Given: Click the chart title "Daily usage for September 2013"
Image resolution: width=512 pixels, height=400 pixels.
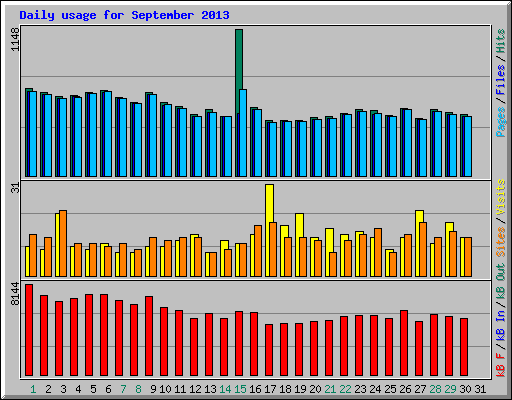Looking at the screenshot, I should pyautogui.click(x=124, y=15).
